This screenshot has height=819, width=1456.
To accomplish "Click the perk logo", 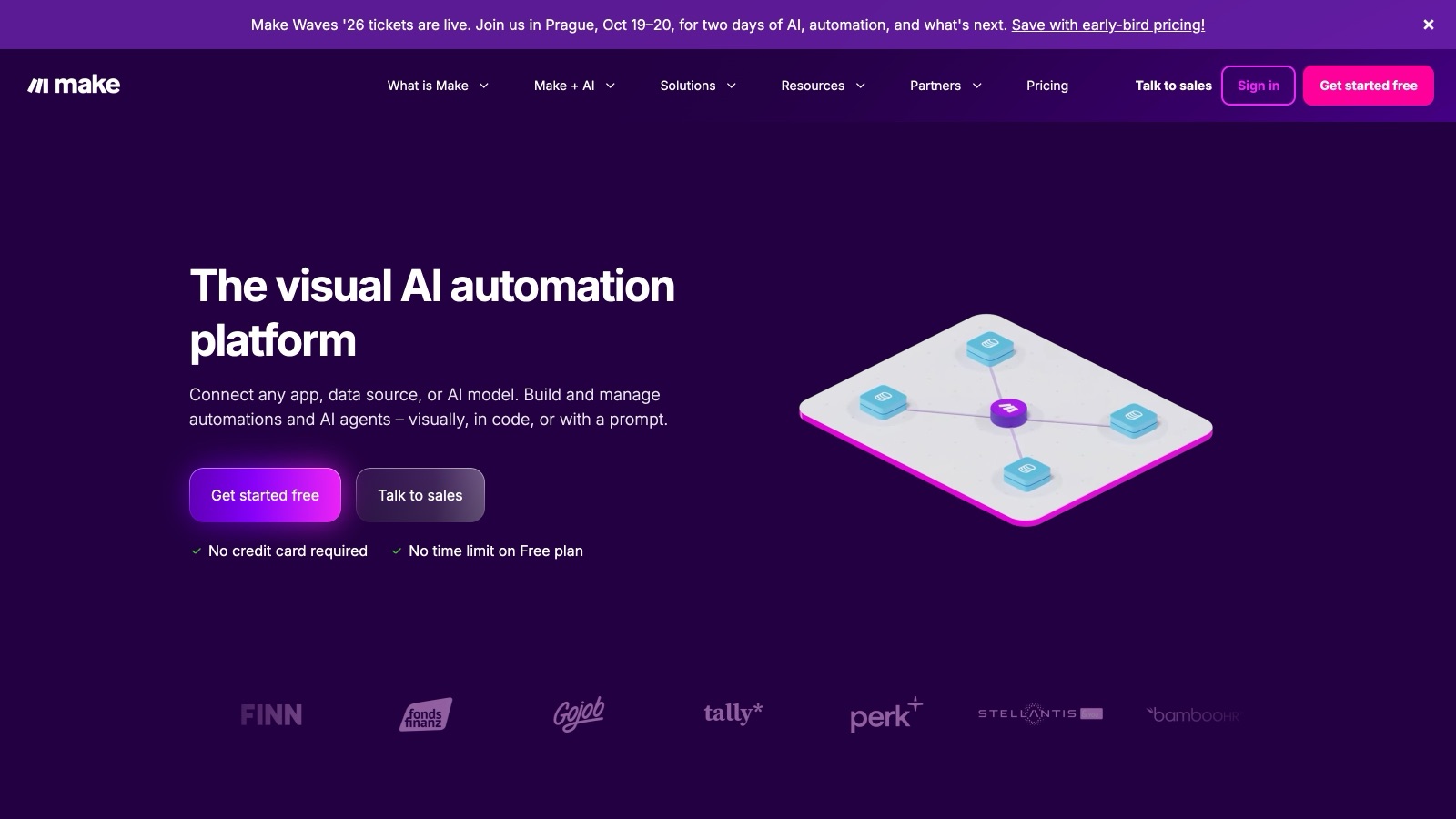I will coord(886,714).
